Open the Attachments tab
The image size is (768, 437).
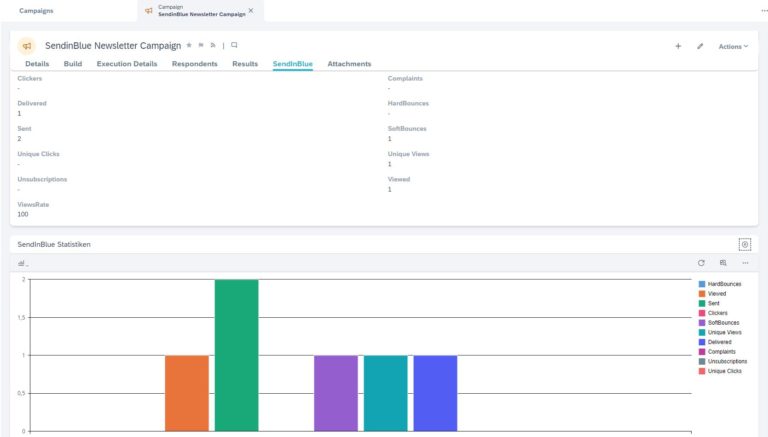[349, 64]
